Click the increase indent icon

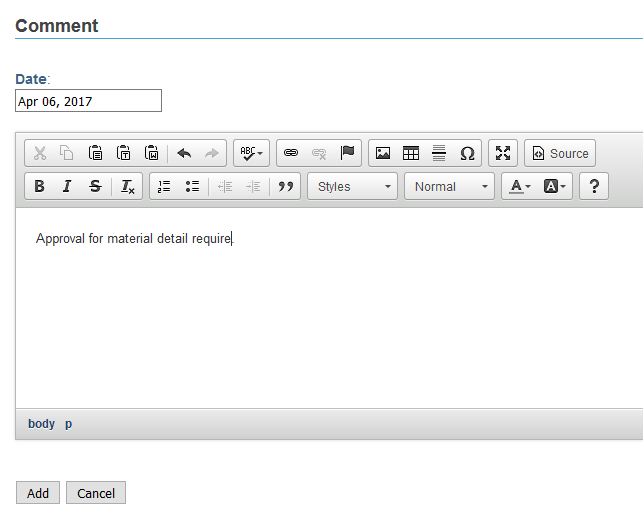tap(253, 186)
